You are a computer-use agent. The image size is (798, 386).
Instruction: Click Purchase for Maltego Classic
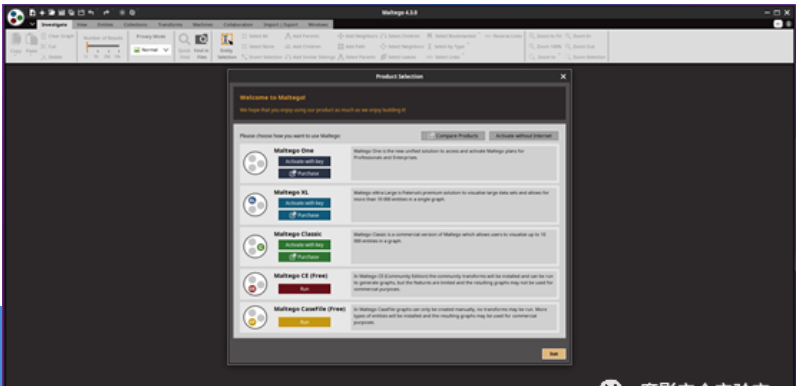[x=304, y=257]
